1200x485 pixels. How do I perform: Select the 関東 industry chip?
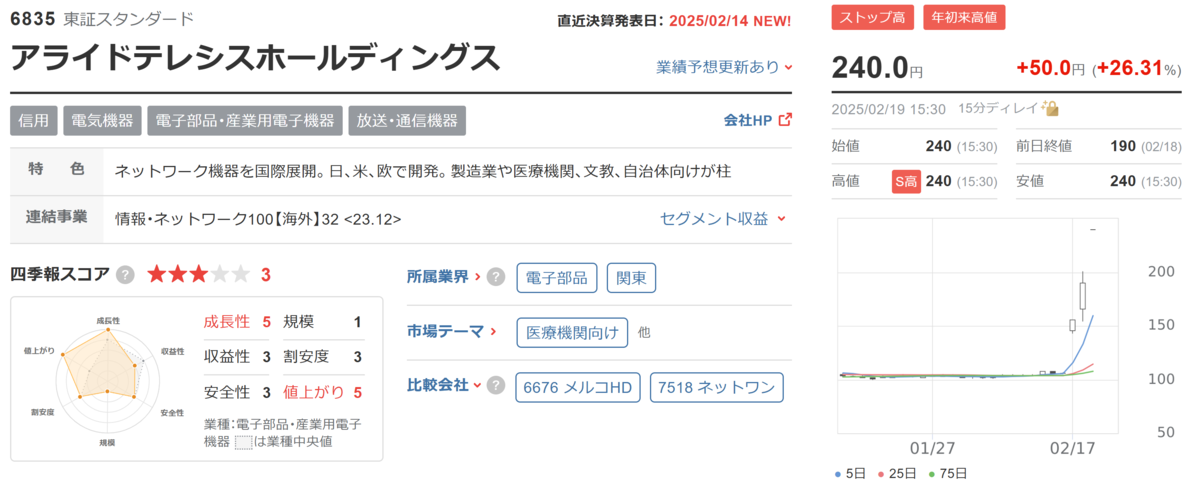632,278
